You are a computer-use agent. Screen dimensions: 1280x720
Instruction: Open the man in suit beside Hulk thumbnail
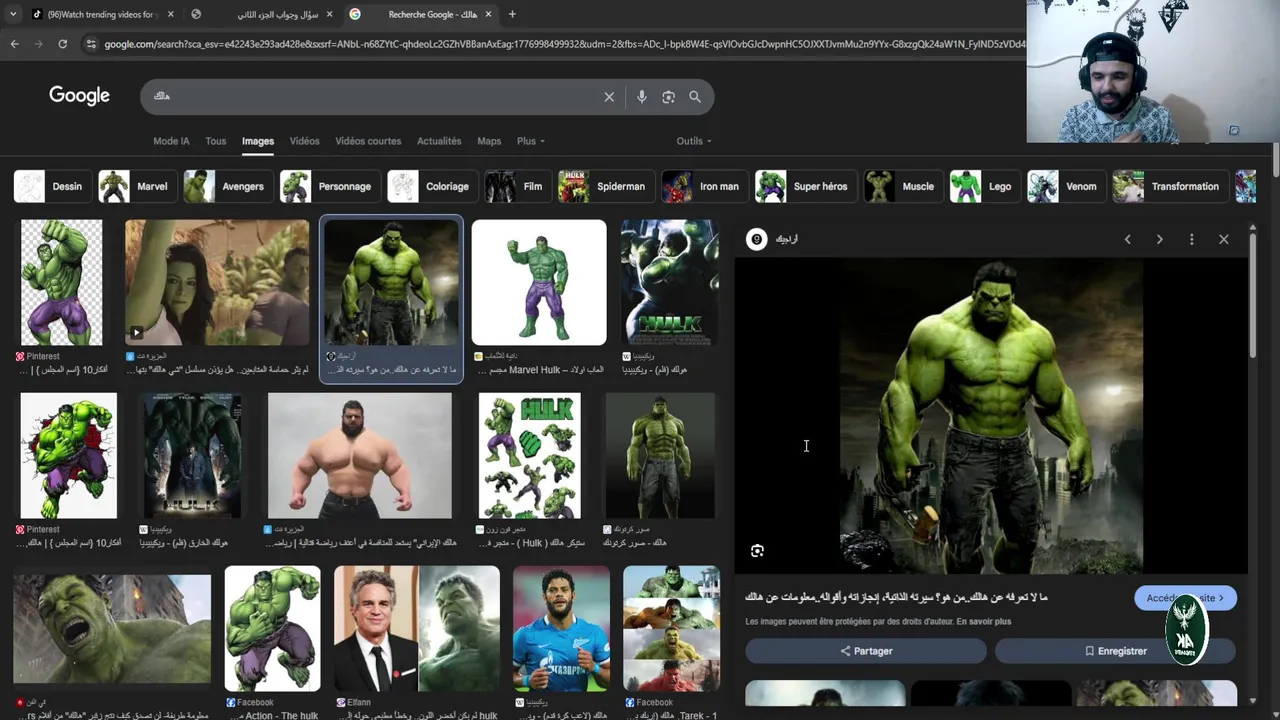point(417,629)
